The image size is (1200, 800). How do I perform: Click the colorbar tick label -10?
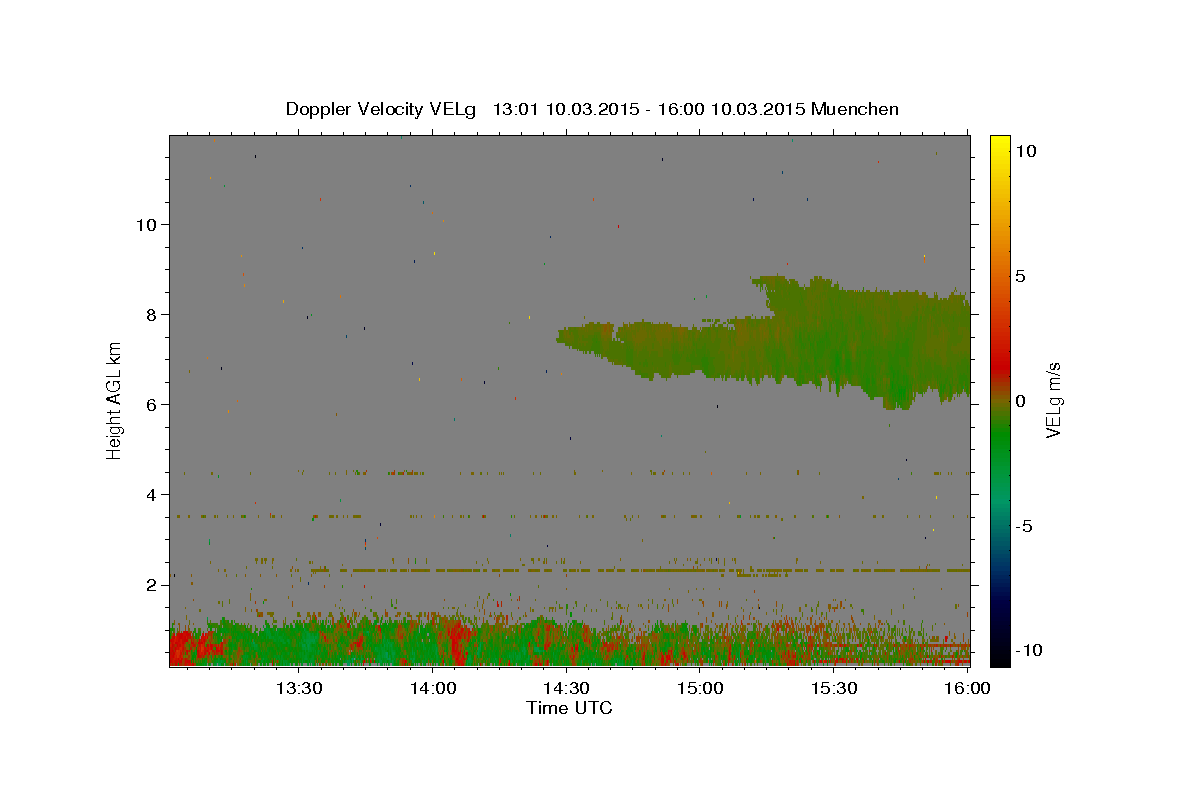click(1031, 650)
